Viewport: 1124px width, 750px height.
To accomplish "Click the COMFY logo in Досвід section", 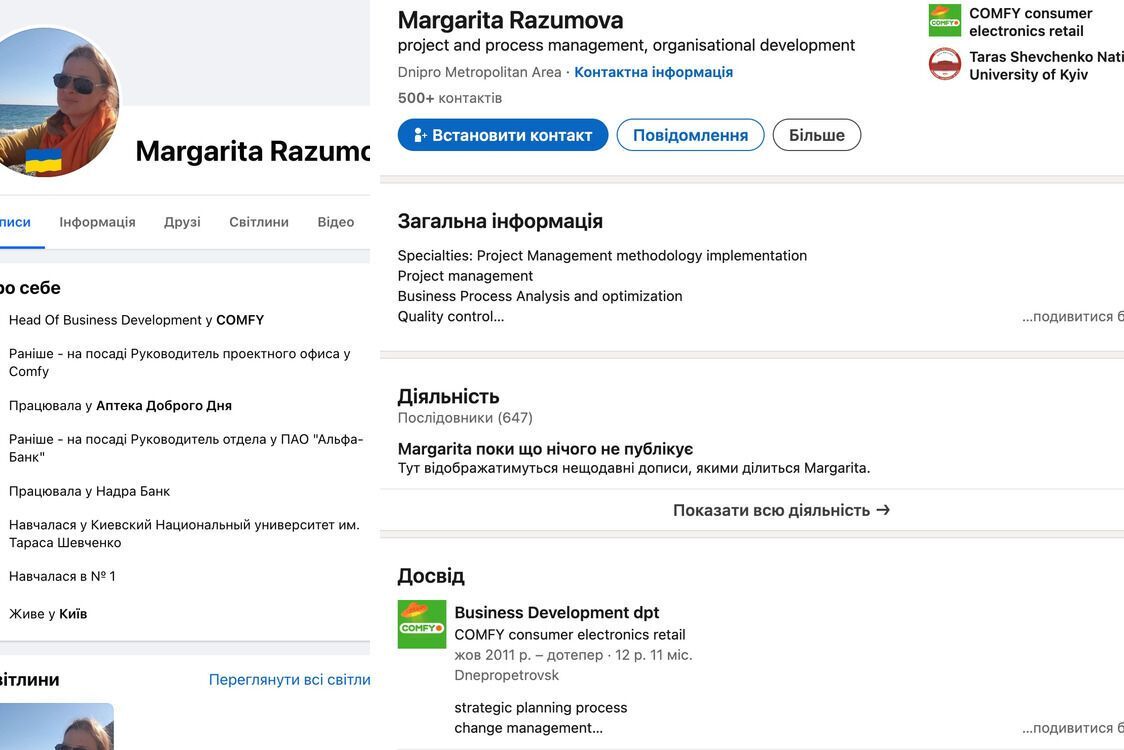I will tap(422, 625).
